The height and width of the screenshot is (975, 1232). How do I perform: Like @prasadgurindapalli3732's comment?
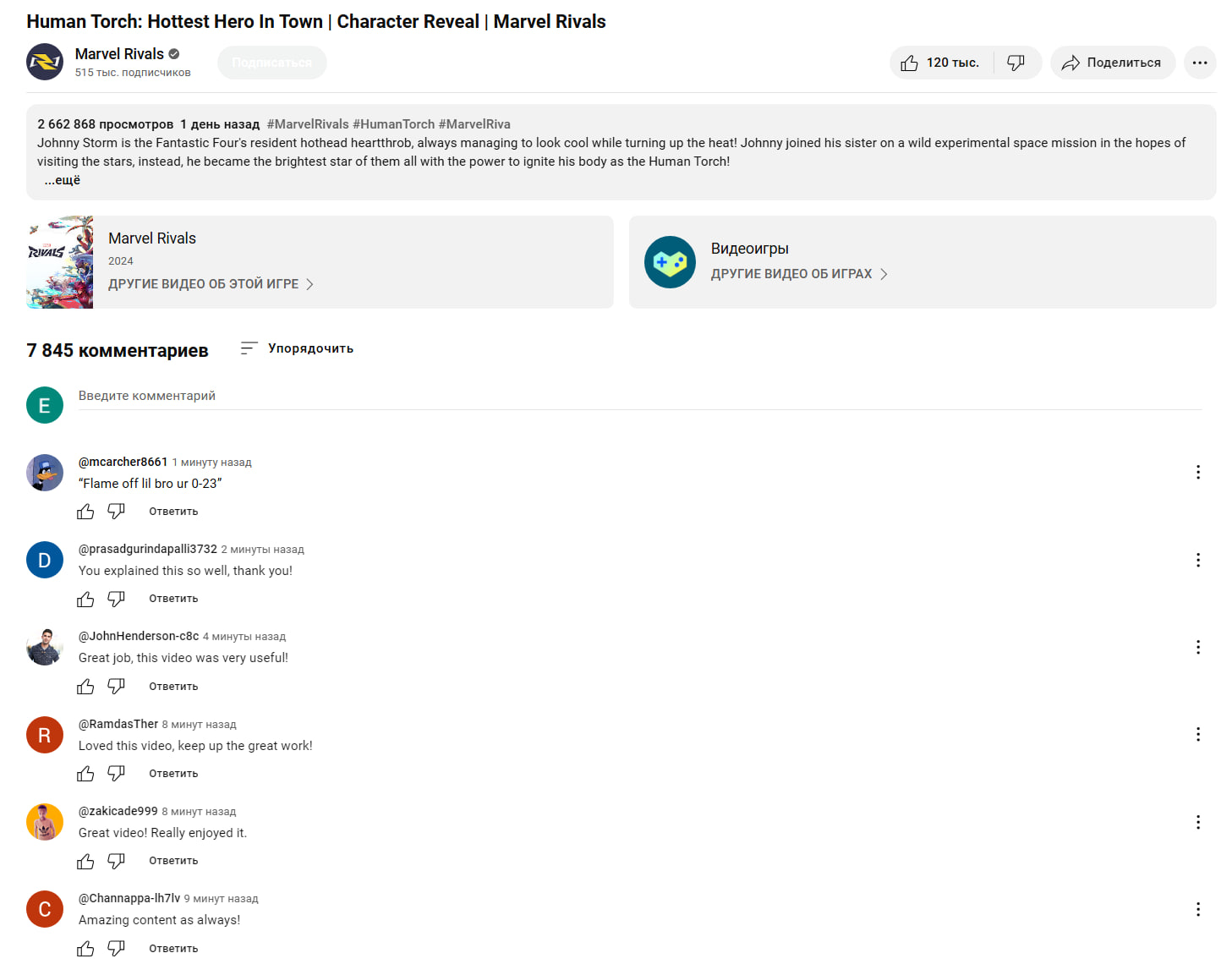[x=85, y=599]
